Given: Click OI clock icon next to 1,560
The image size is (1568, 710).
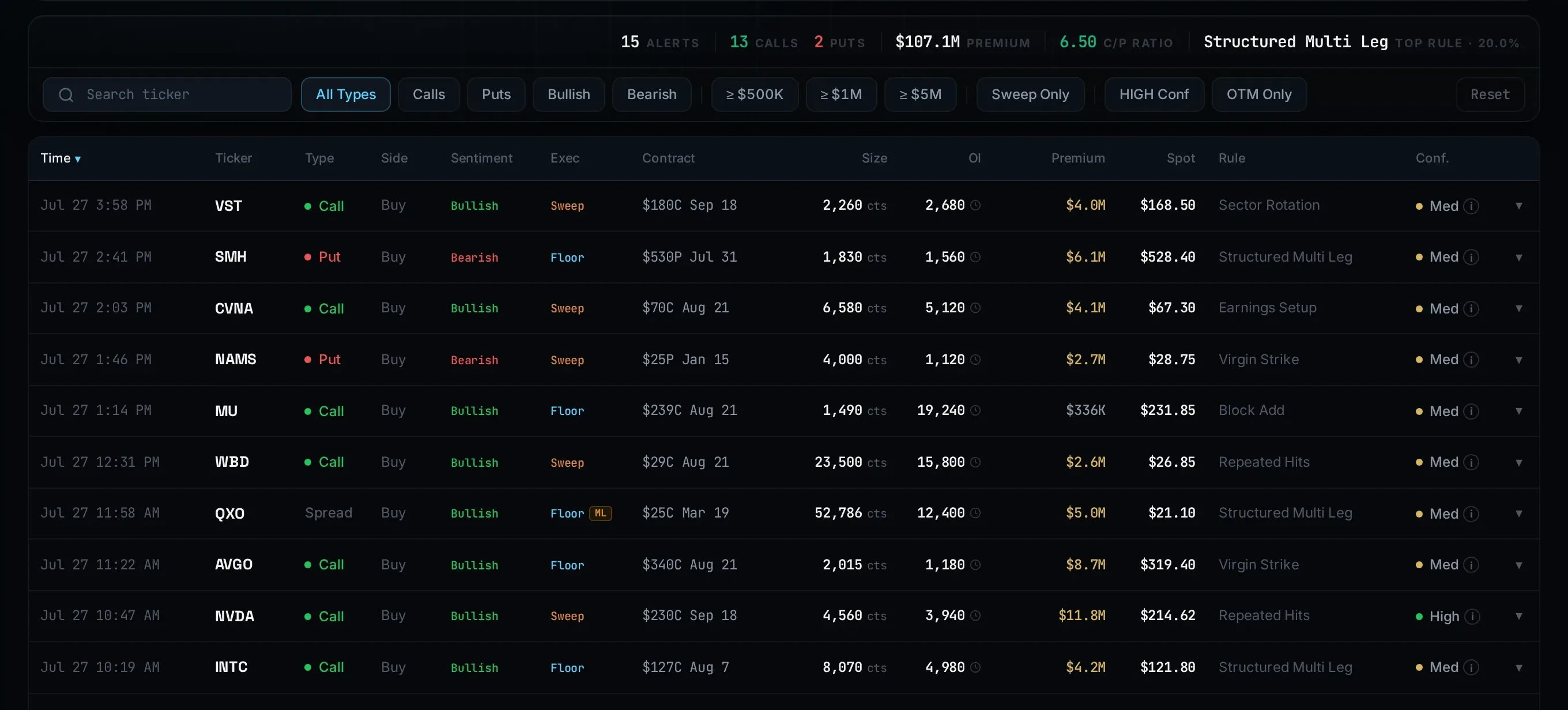Looking at the screenshot, I should coord(975,258).
